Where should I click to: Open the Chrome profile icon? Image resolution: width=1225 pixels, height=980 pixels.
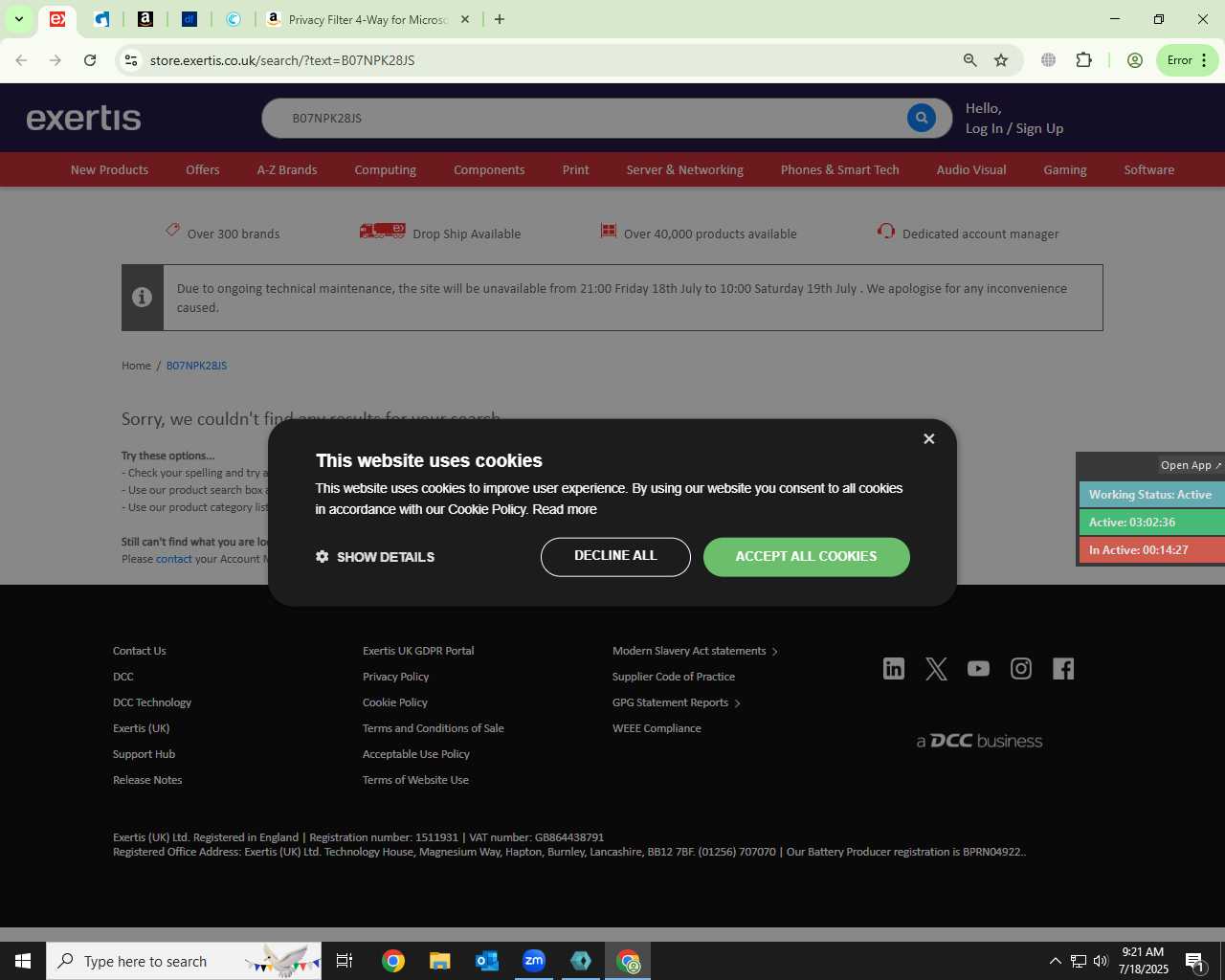pos(1134,60)
